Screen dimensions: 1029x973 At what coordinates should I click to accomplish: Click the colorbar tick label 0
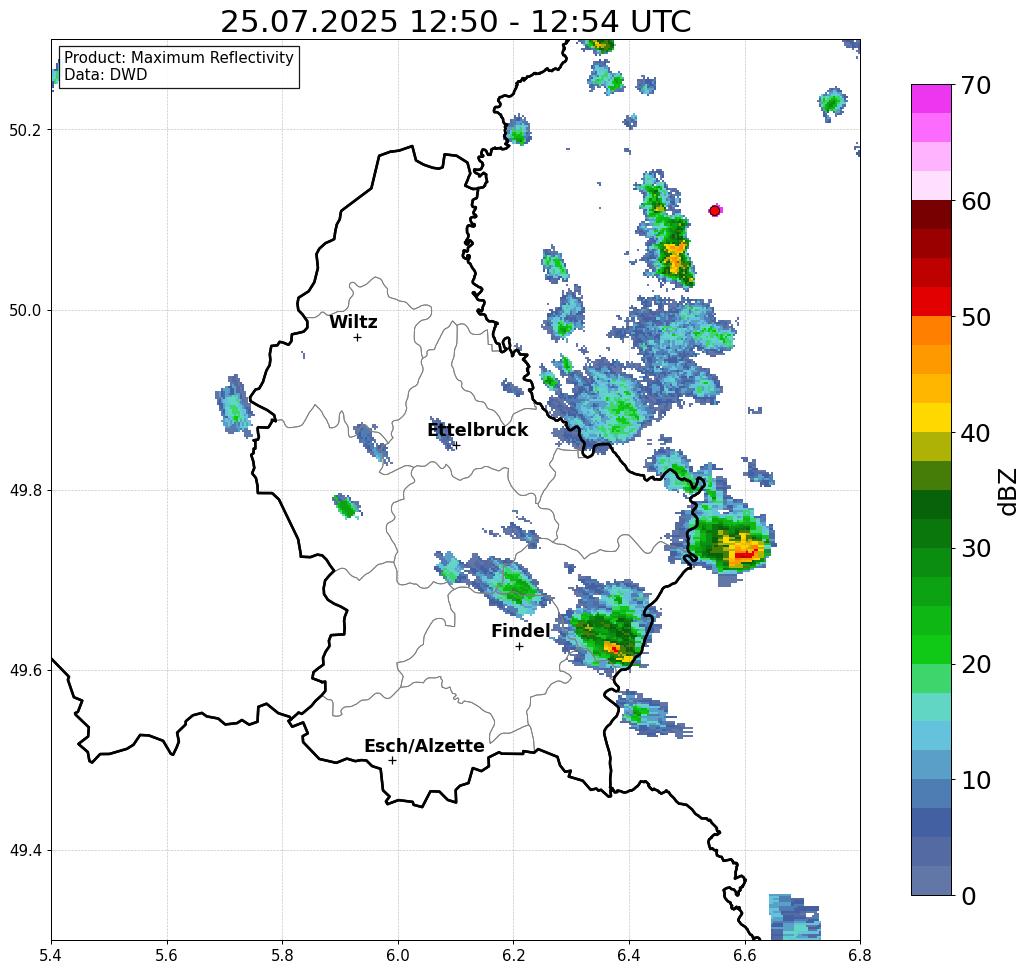click(x=969, y=896)
